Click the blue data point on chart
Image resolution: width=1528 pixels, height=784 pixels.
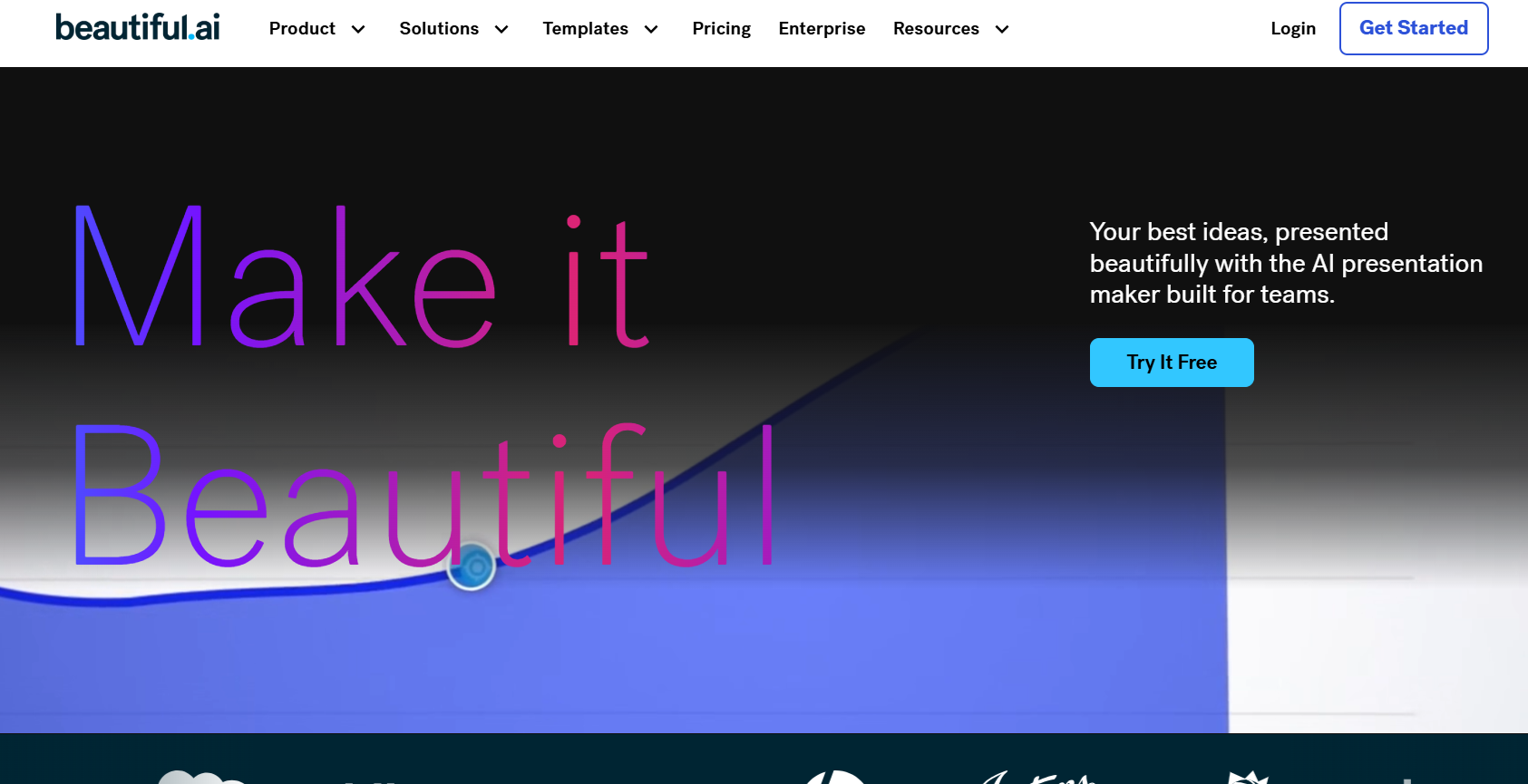tap(472, 566)
